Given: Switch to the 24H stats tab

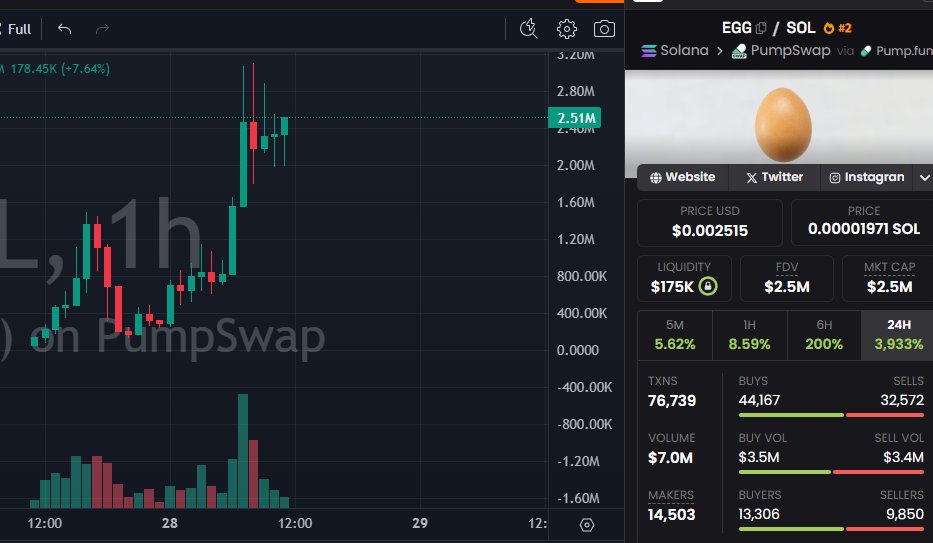Looking at the screenshot, I should [x=898, y=335].
